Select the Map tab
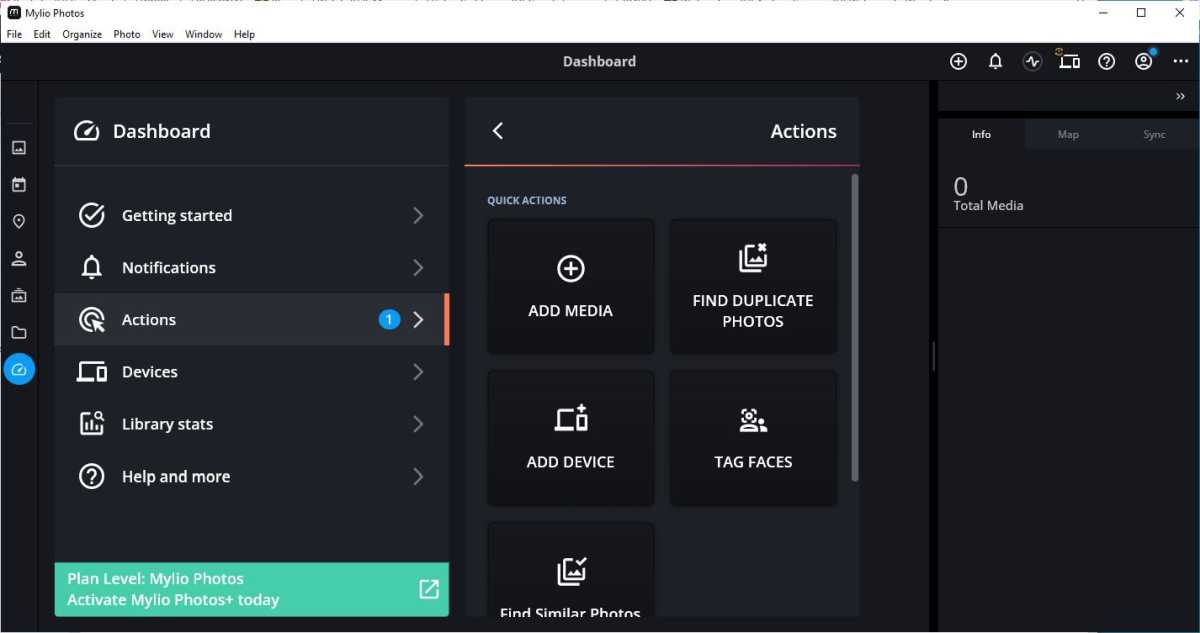This screenshot has height=633, width=1200. [1068, 135]
